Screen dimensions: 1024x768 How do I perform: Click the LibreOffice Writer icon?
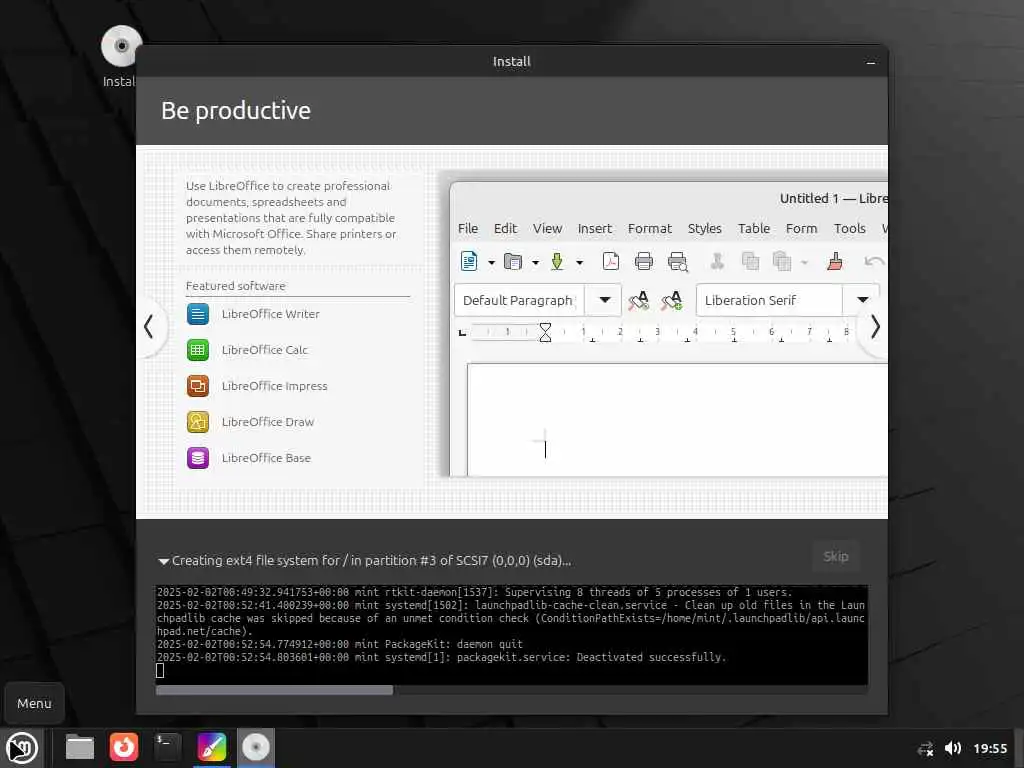click(x=198, y=314)
